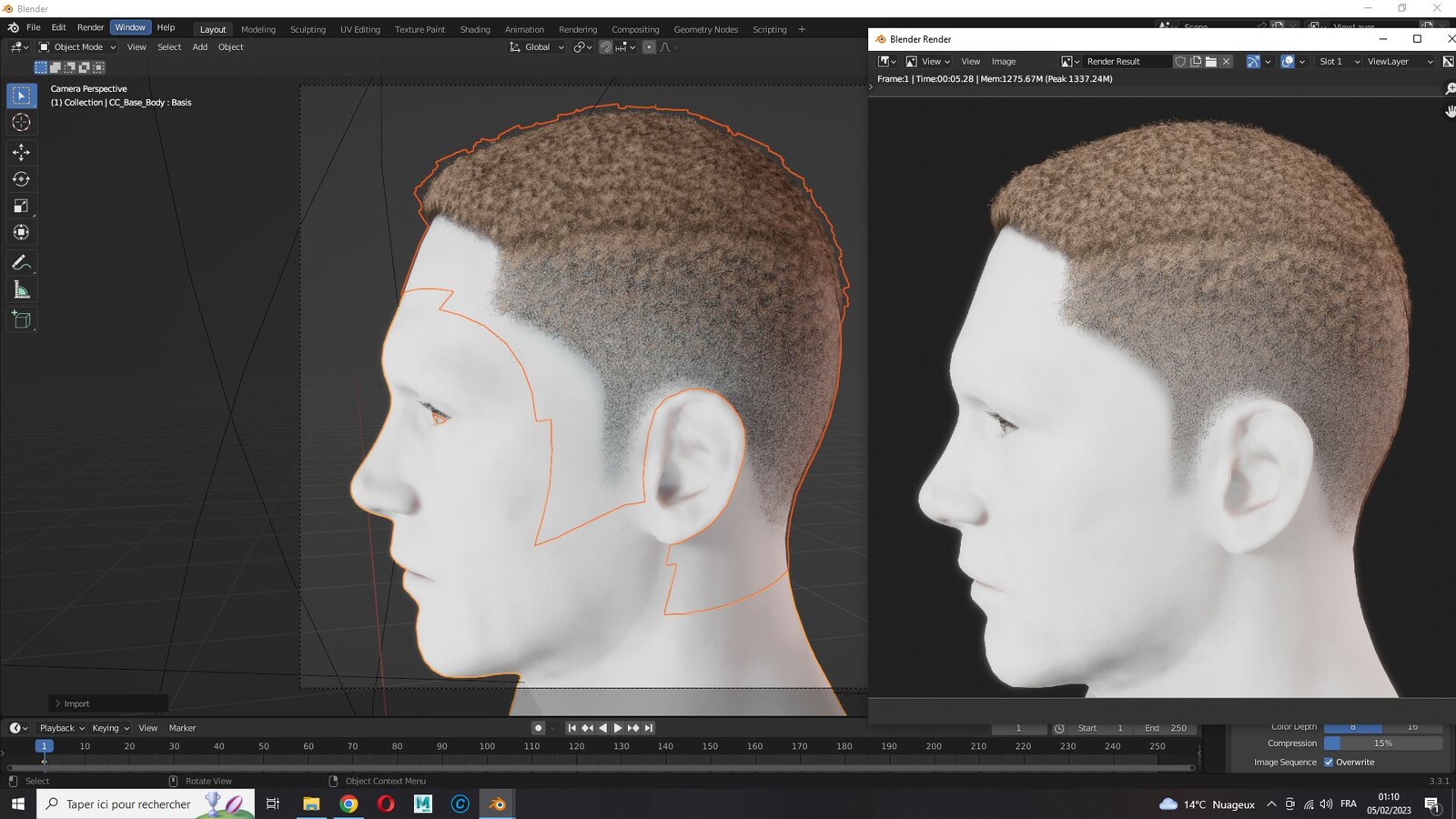The height and width of the screenshot is (819, 1456).
Task: Add new workspace with plus button
Action: 802,29
